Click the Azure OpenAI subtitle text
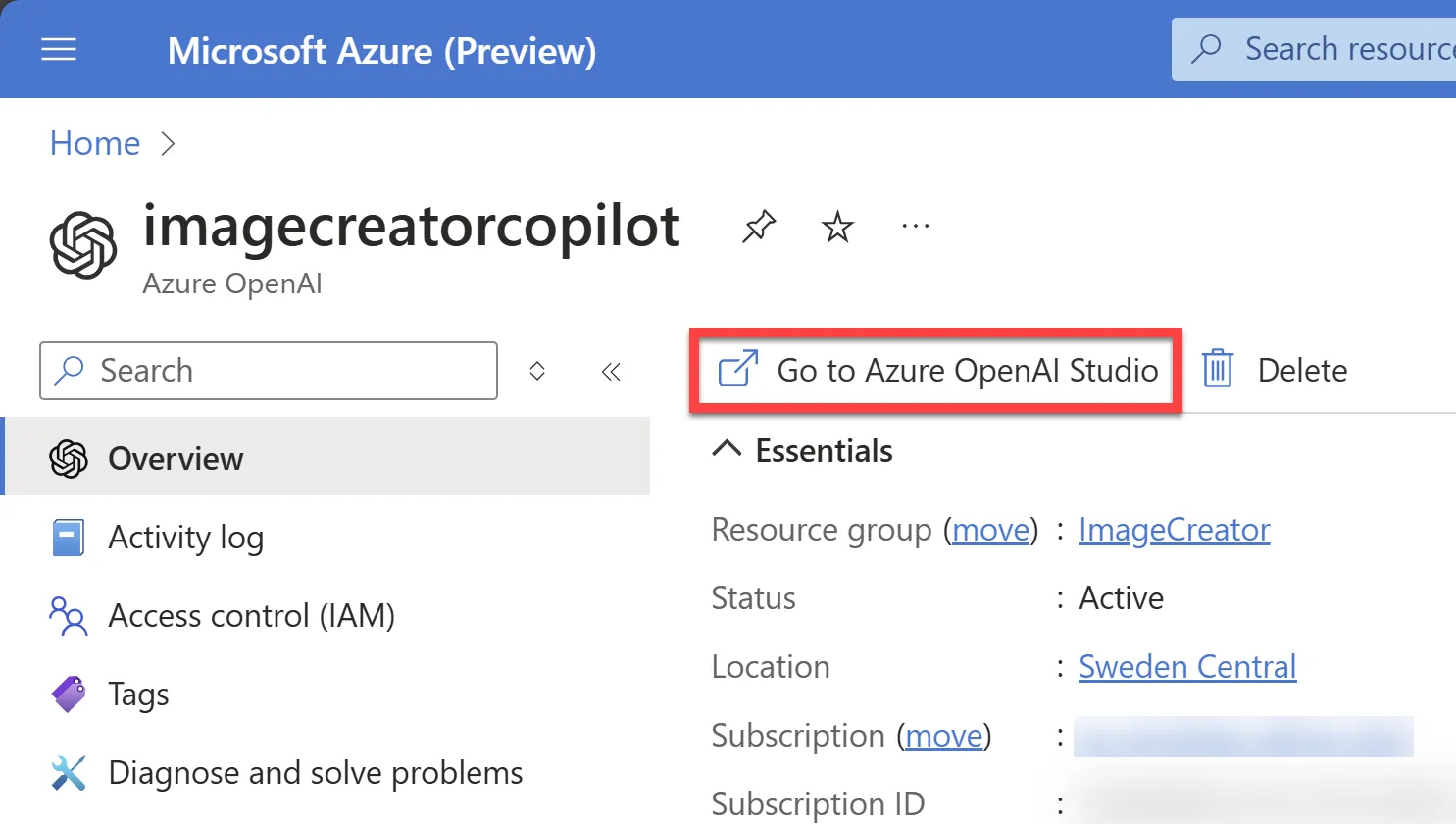 coord(232,283)
